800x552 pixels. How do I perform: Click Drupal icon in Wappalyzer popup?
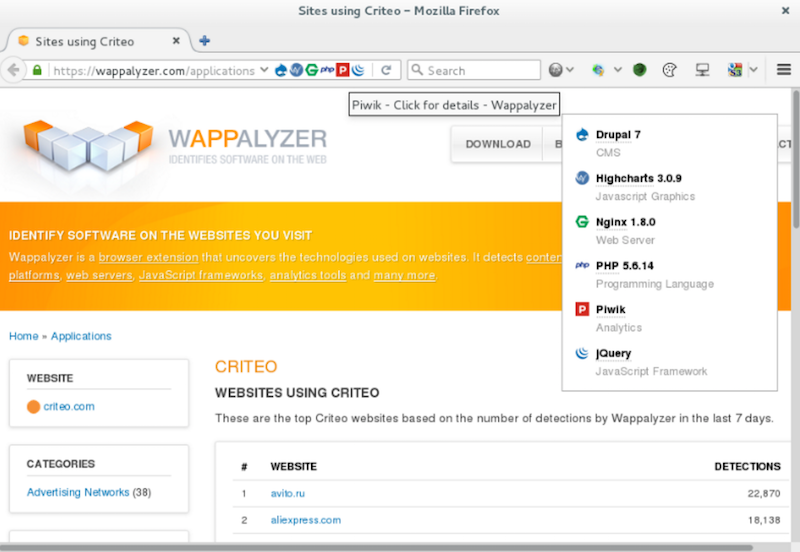click(582, 135)
